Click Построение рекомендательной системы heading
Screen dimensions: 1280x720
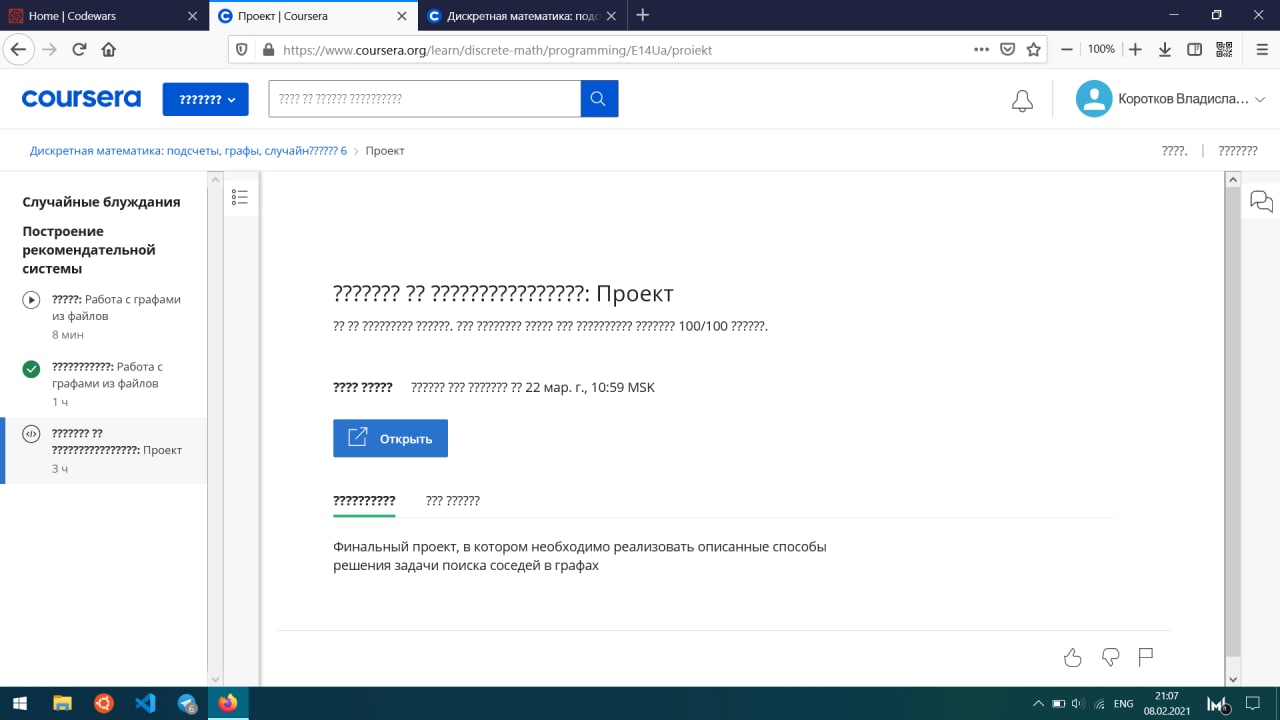point(89,250)
